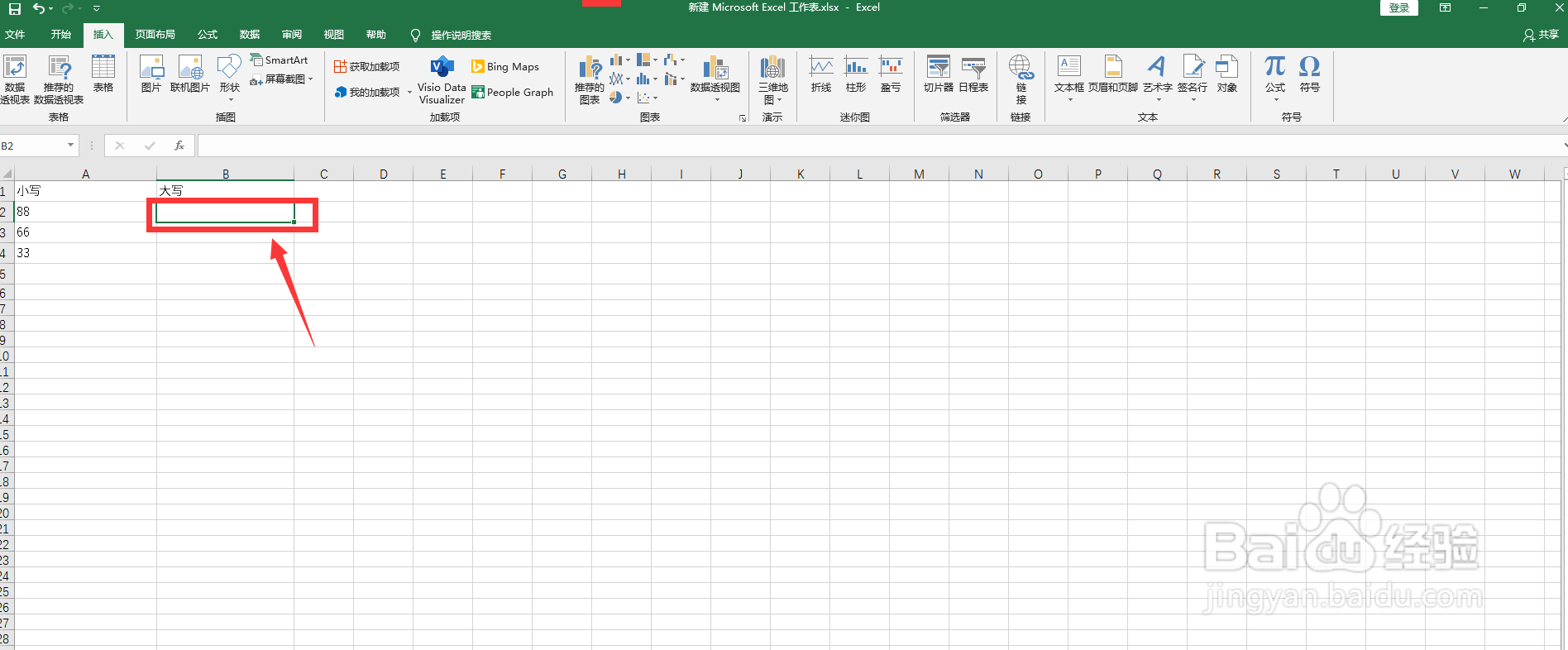
Task: Insert a 切片器 slicer
Action: click(x=939, y=74)
